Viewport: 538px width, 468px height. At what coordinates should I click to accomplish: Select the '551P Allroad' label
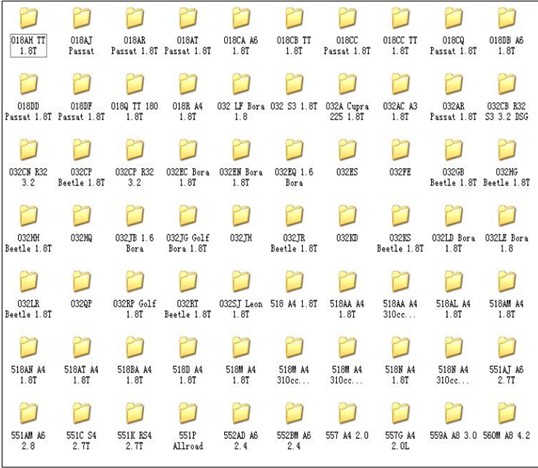coord(188,441)
